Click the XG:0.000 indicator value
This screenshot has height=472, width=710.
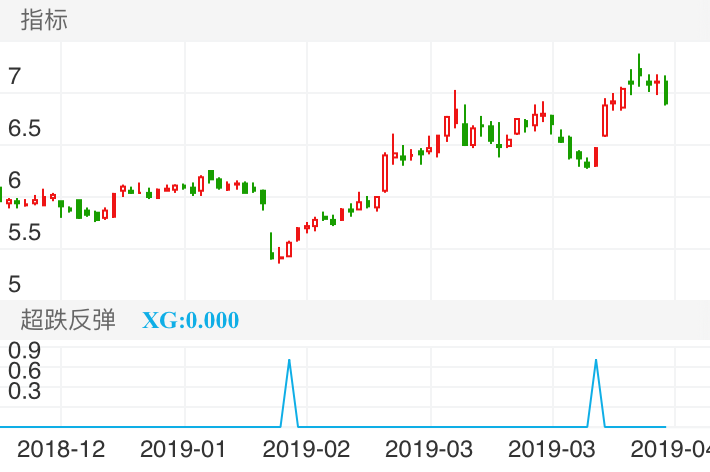pyautogui.click(x=190, y=320)
